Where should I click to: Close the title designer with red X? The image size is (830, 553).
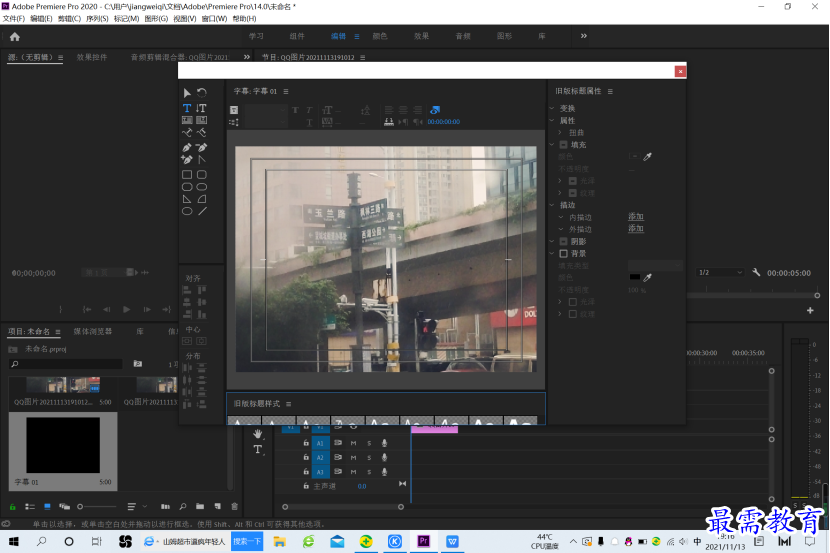tap(680, 71)
